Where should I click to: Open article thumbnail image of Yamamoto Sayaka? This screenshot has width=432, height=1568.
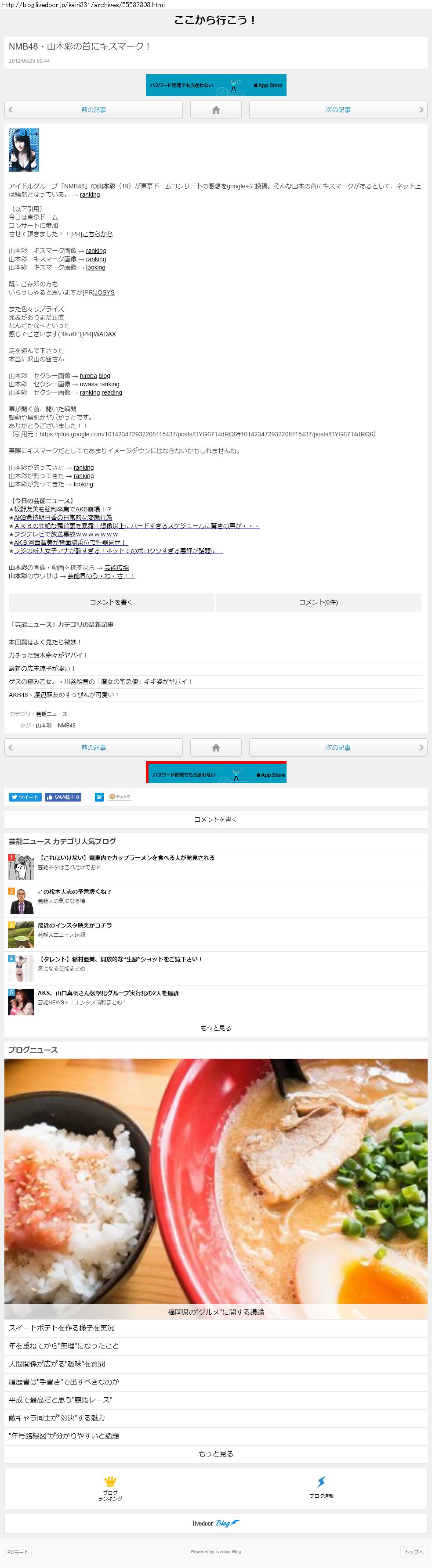pos(24,149)
